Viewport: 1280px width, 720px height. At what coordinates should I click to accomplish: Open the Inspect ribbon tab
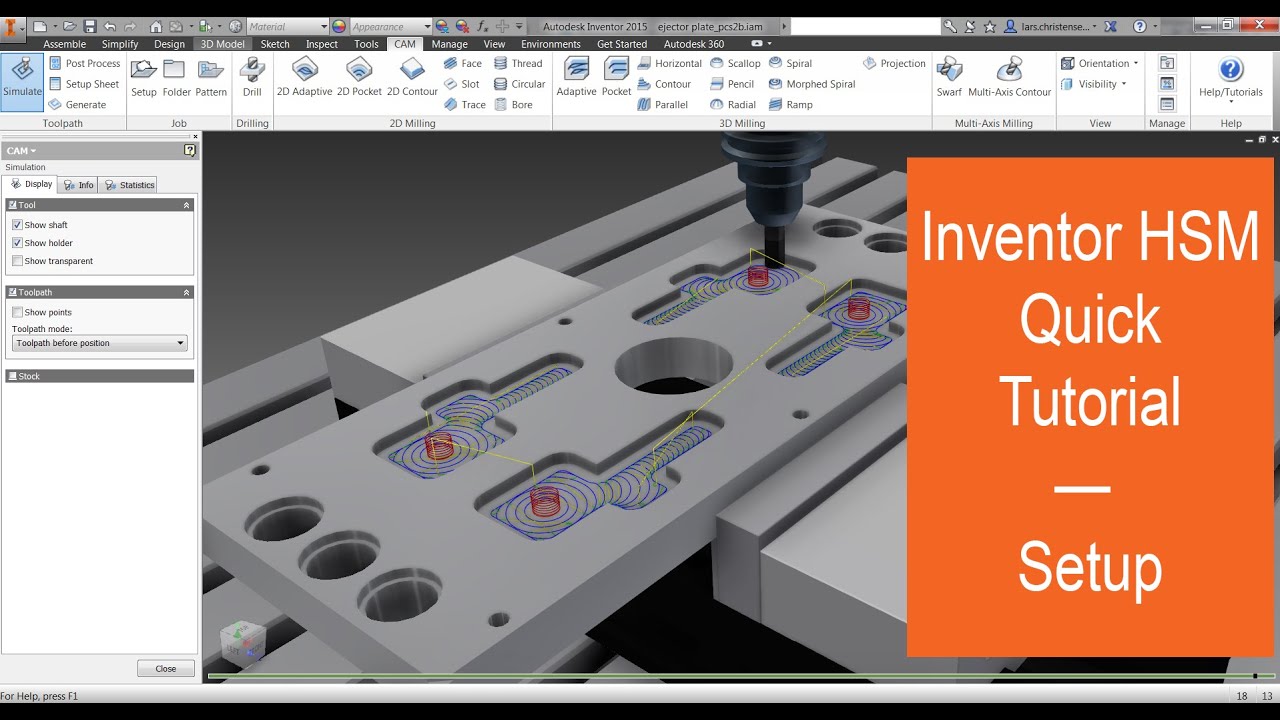coord(322,44)
